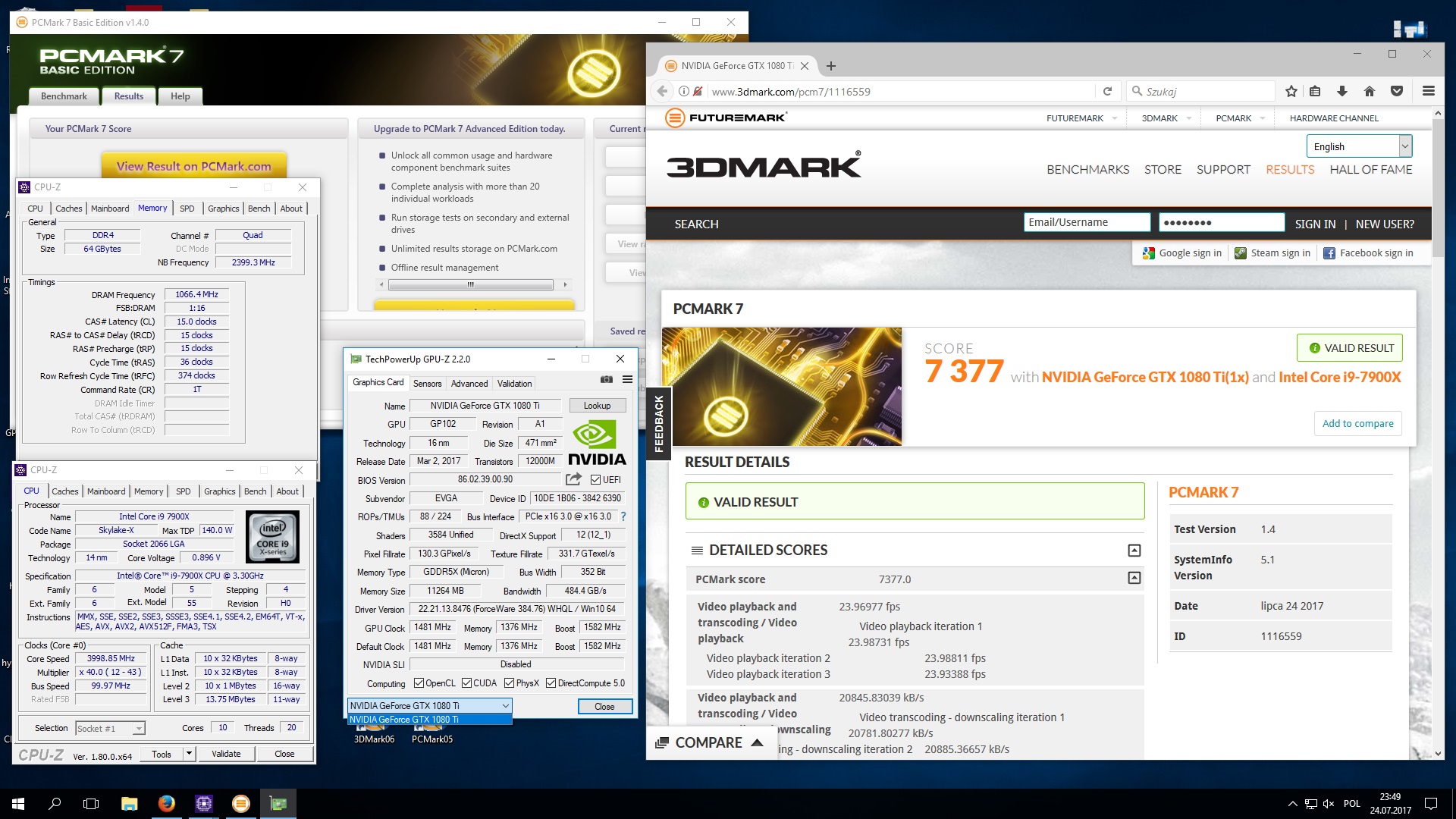Click the PCMark 7 result thumbnail image

pos(782,387)
